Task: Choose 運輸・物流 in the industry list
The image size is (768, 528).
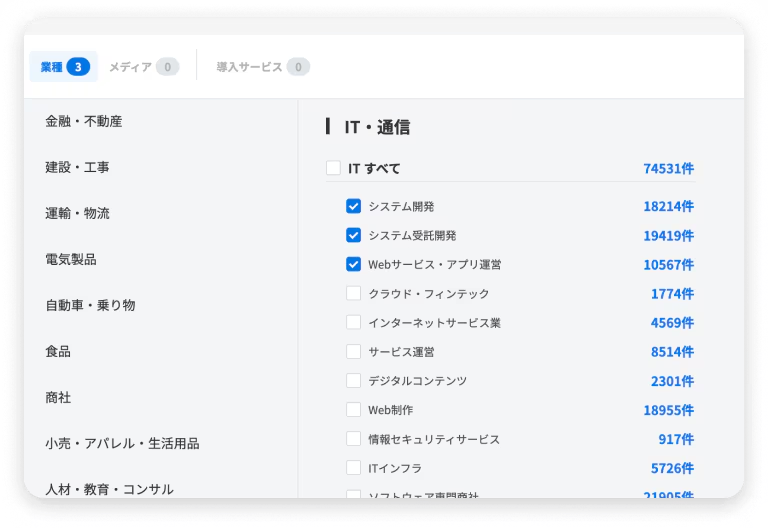Action: [77, 213]
